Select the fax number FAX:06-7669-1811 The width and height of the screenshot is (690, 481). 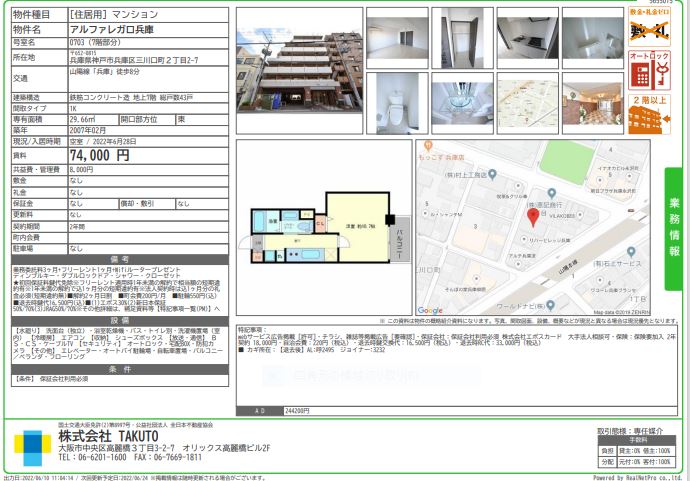click(x=168, y=457)
